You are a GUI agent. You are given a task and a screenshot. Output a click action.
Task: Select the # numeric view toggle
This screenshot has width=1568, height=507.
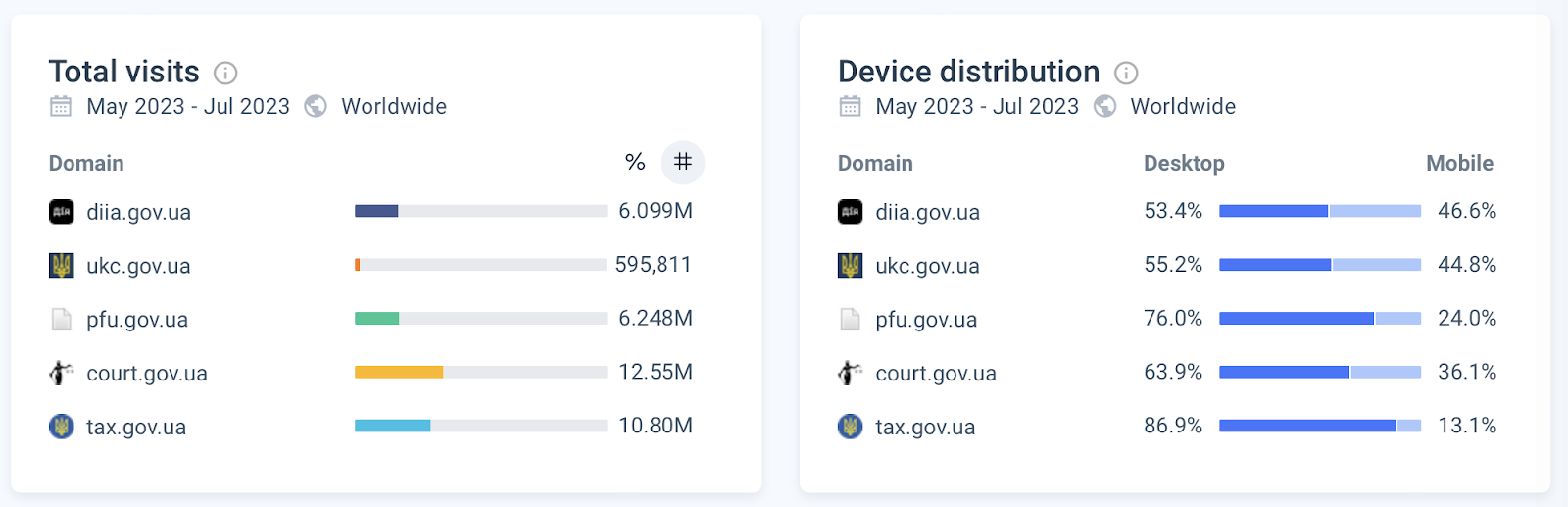pos(683,162)
